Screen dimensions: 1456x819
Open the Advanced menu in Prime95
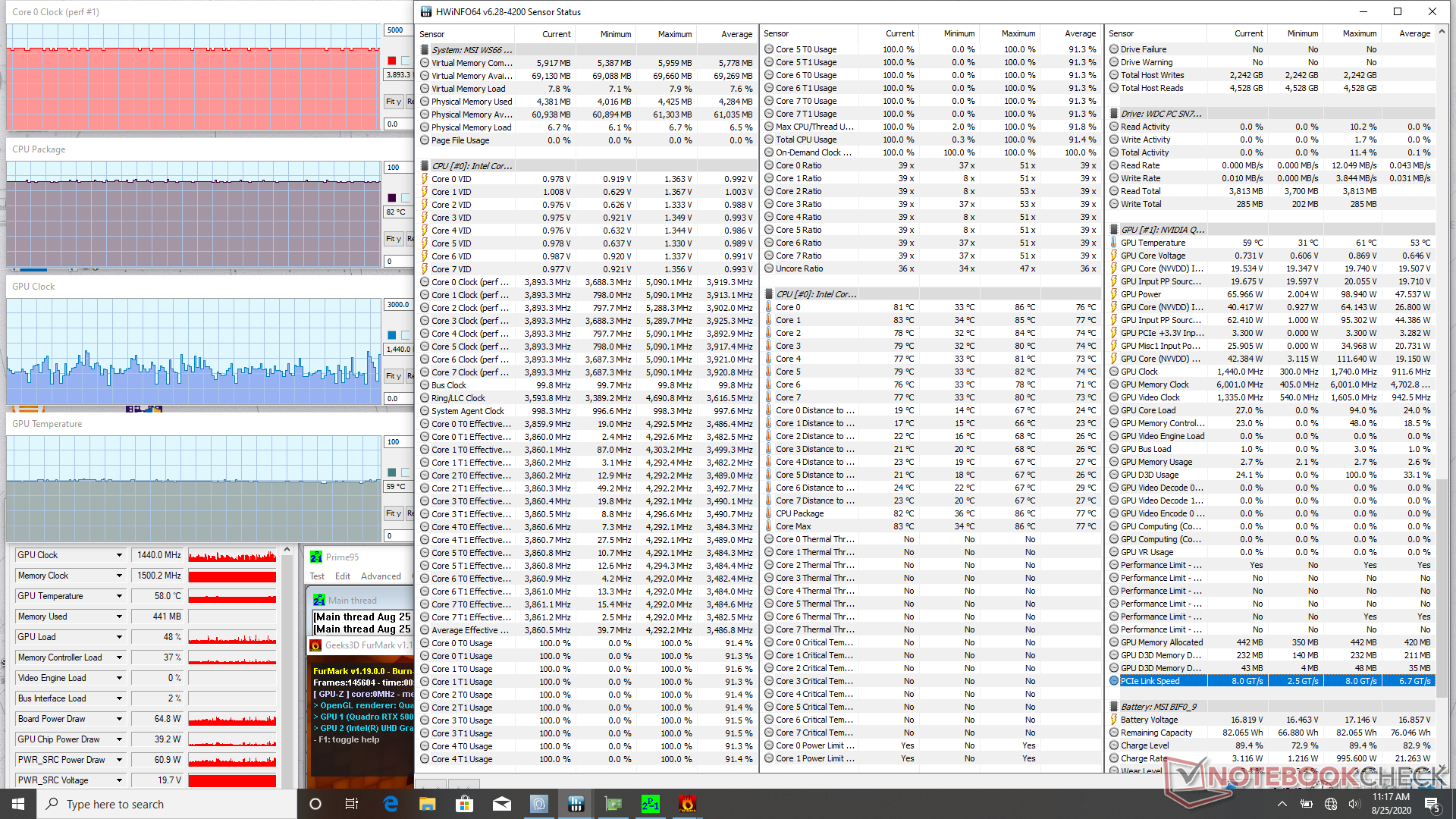[x=381, y=576]
